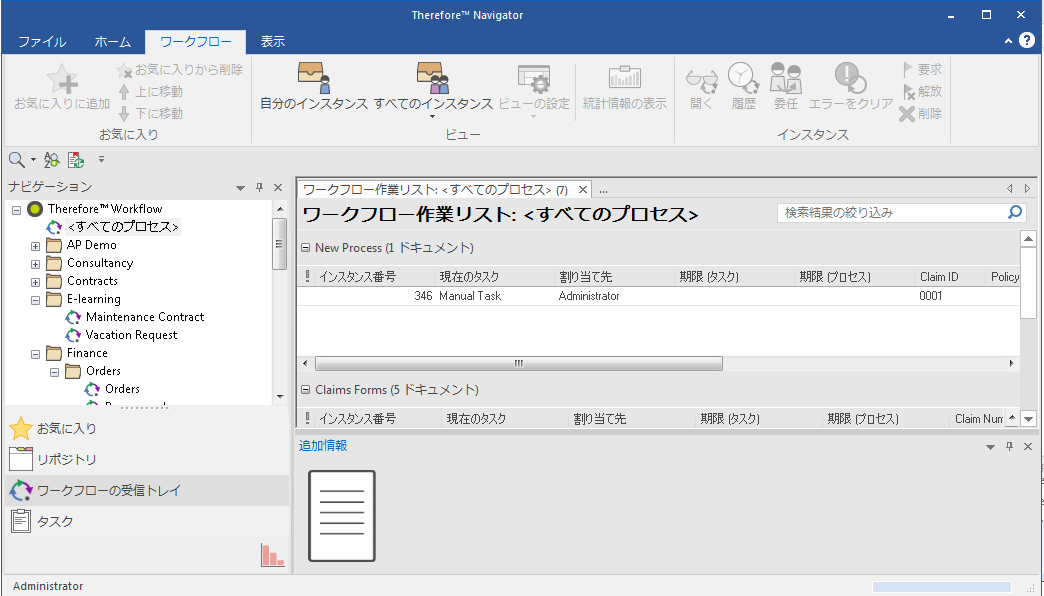Click ビューの設定 icon
1044x596 pixels.
click(x=534, y=80)
